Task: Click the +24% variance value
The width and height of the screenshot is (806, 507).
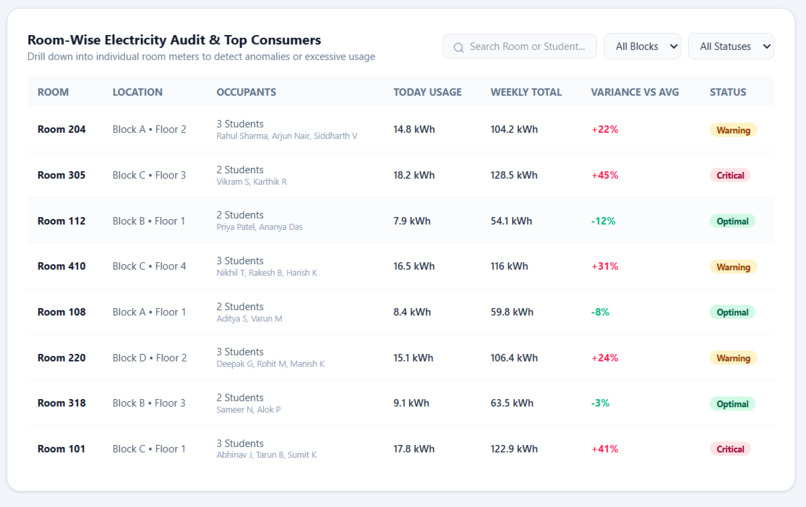Action: click(604, 358)
